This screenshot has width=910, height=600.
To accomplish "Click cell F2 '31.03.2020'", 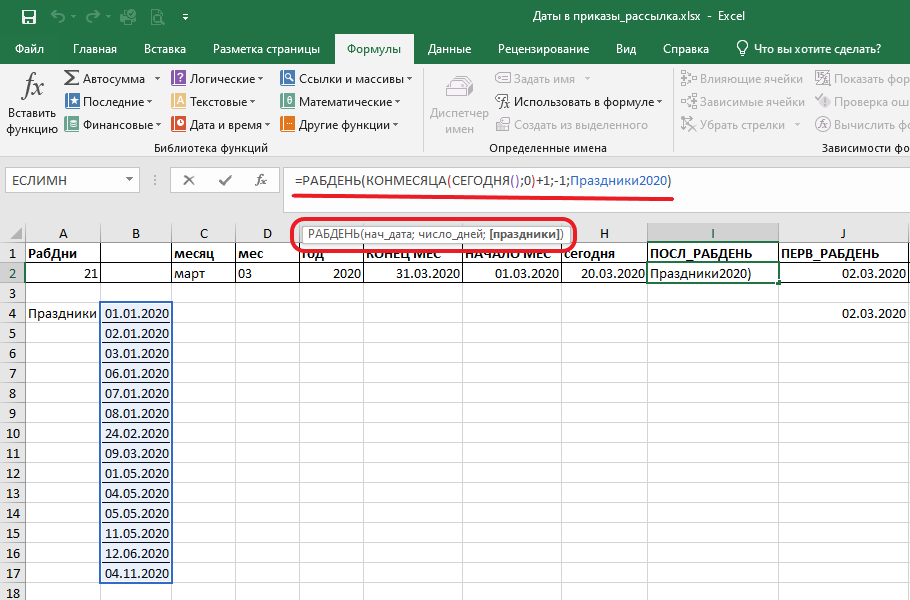I will [x=413, y=273].
